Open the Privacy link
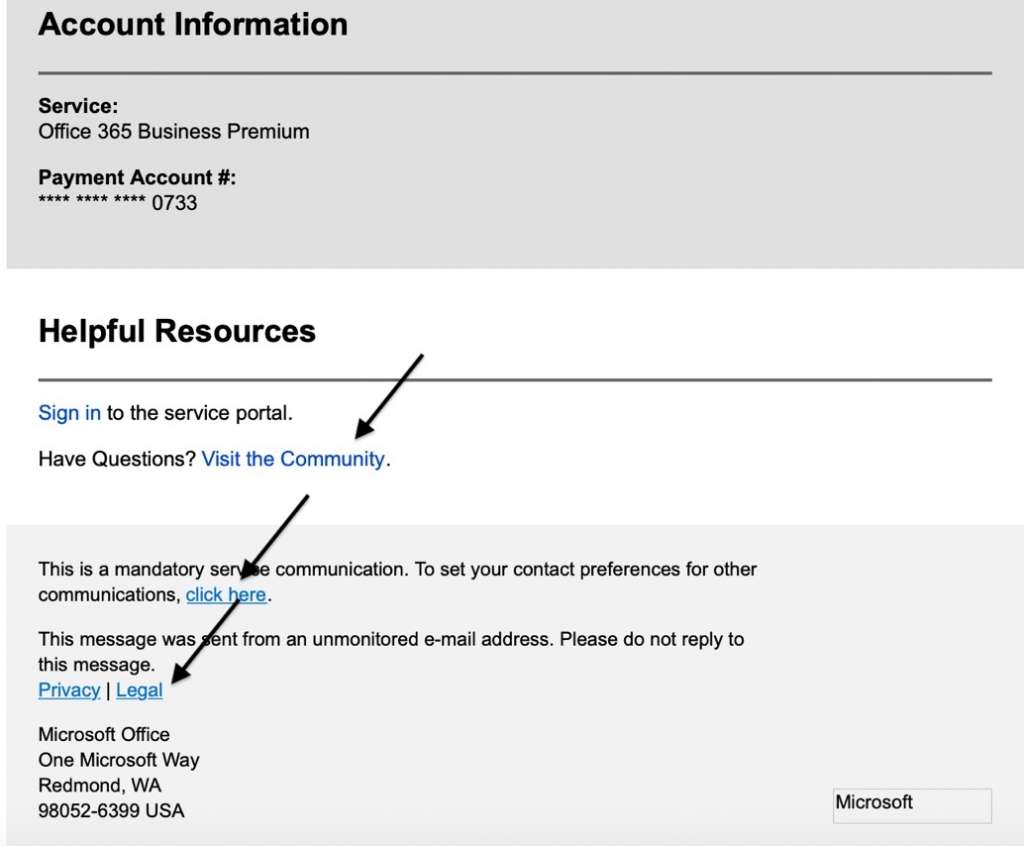The width and height of the screenshot is (1024, 846). [x=69, y=690]
